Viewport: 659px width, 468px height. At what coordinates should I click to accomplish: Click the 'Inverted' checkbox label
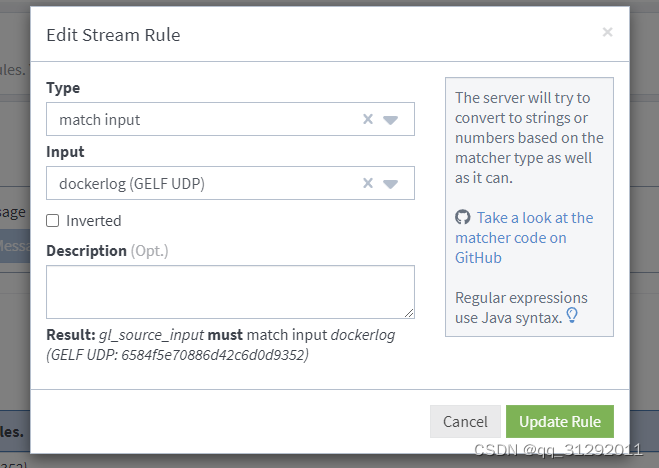[x=93, y=221]
